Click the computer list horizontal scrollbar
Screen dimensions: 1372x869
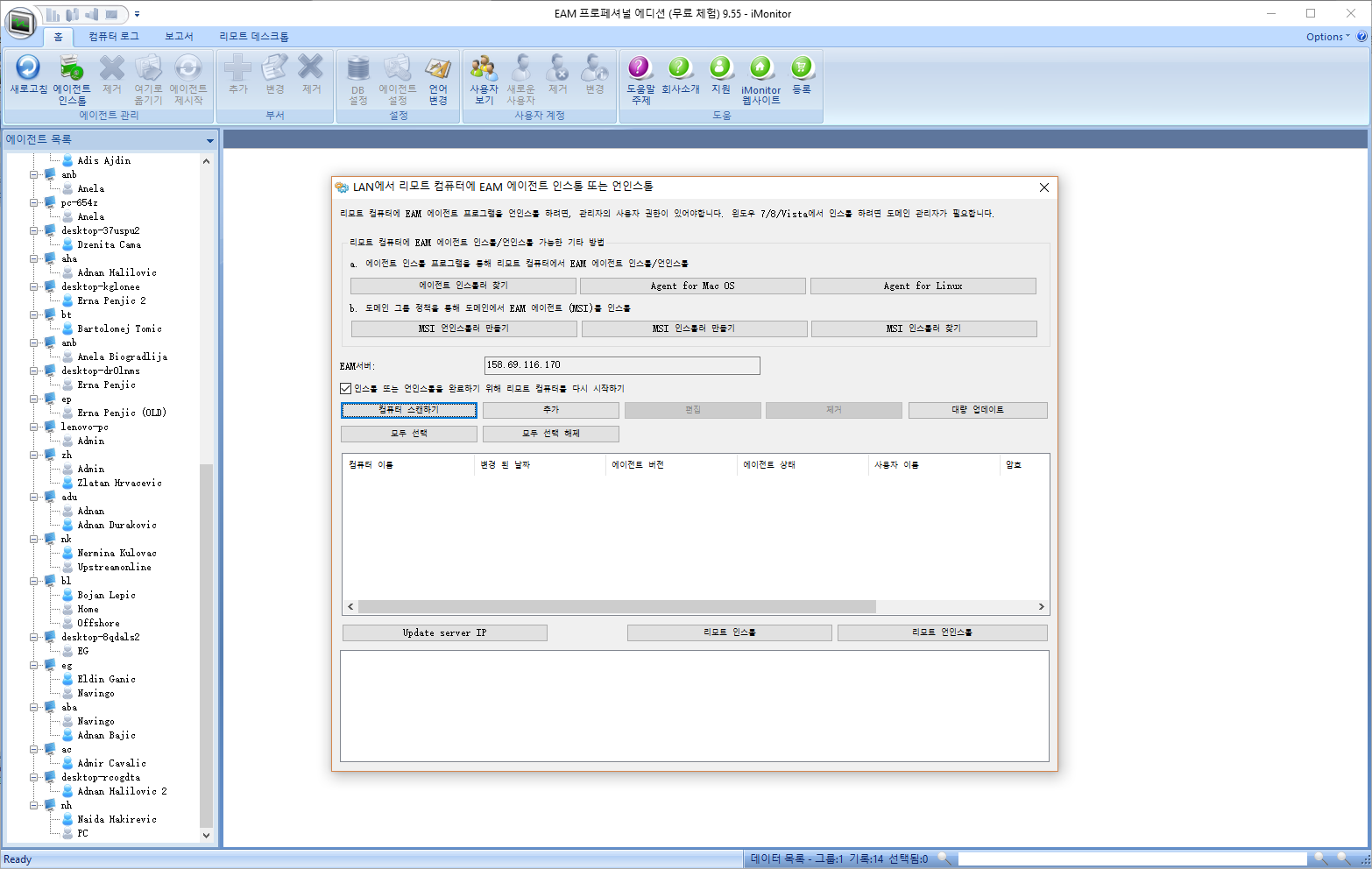[617, 606]
